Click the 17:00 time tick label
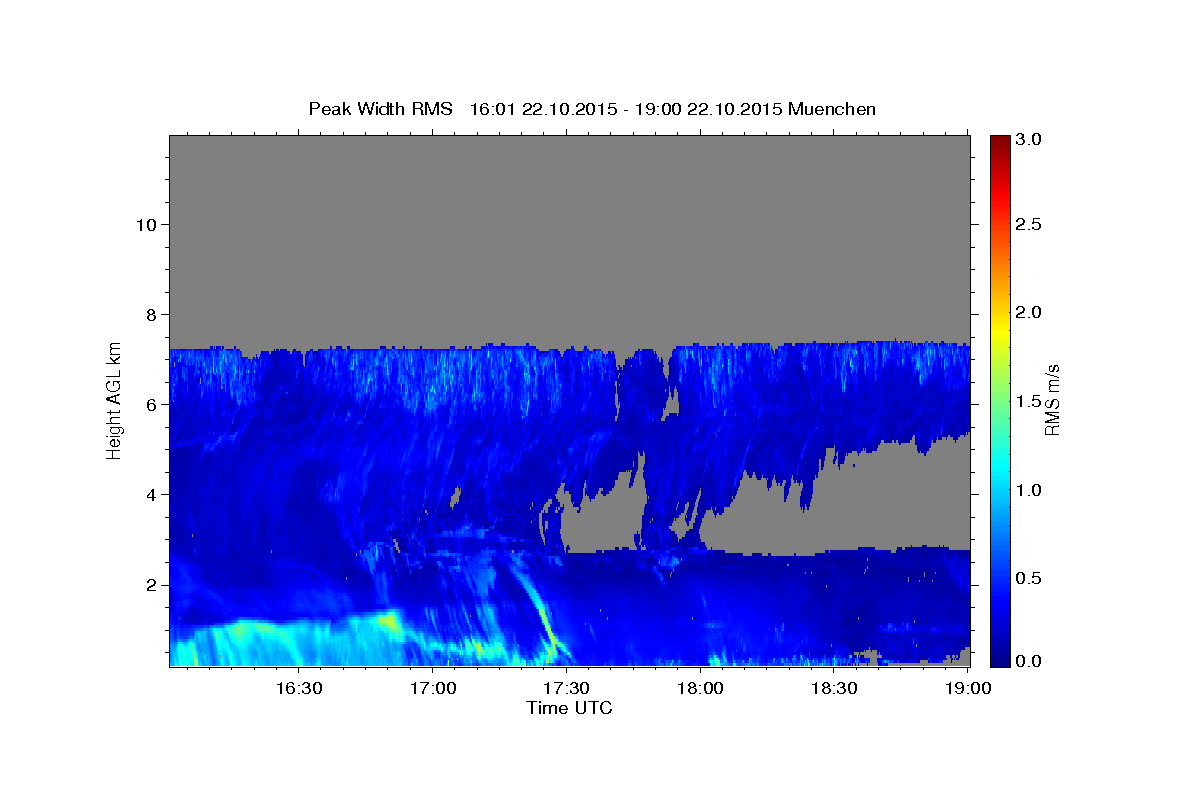1200x800 pixels. (x=434, y=689)
